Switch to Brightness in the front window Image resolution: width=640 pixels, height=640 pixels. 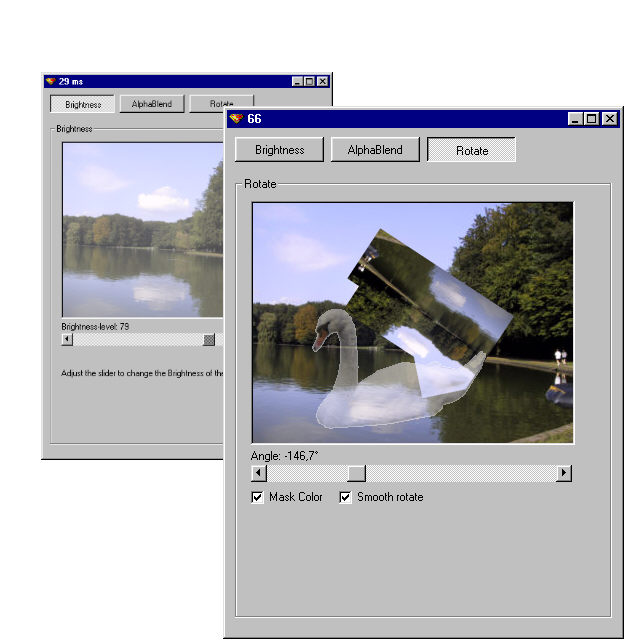(279, 150)
